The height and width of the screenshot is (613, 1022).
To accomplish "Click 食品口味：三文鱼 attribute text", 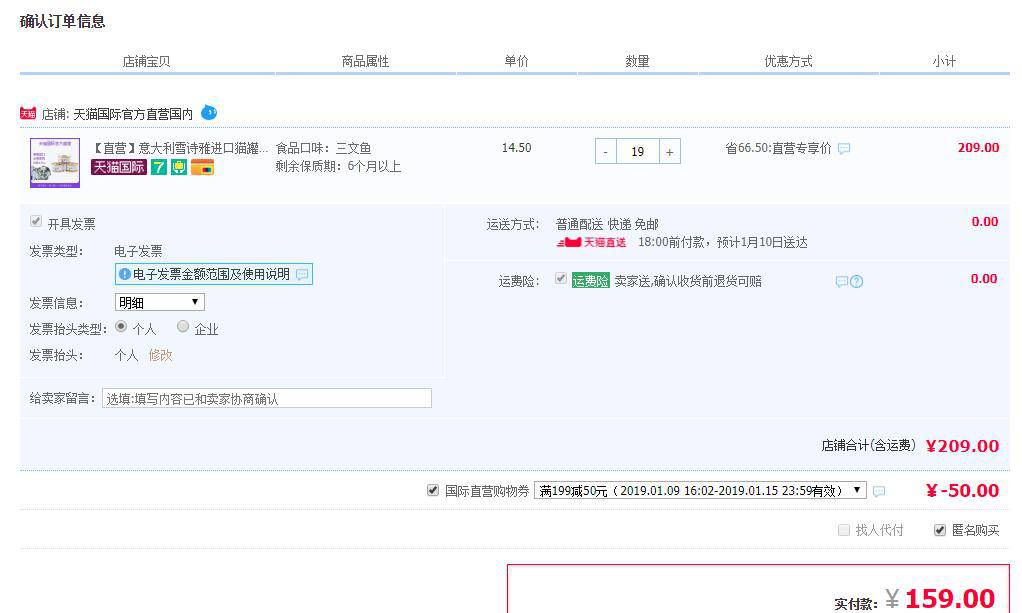I will [x=323, y=148].
